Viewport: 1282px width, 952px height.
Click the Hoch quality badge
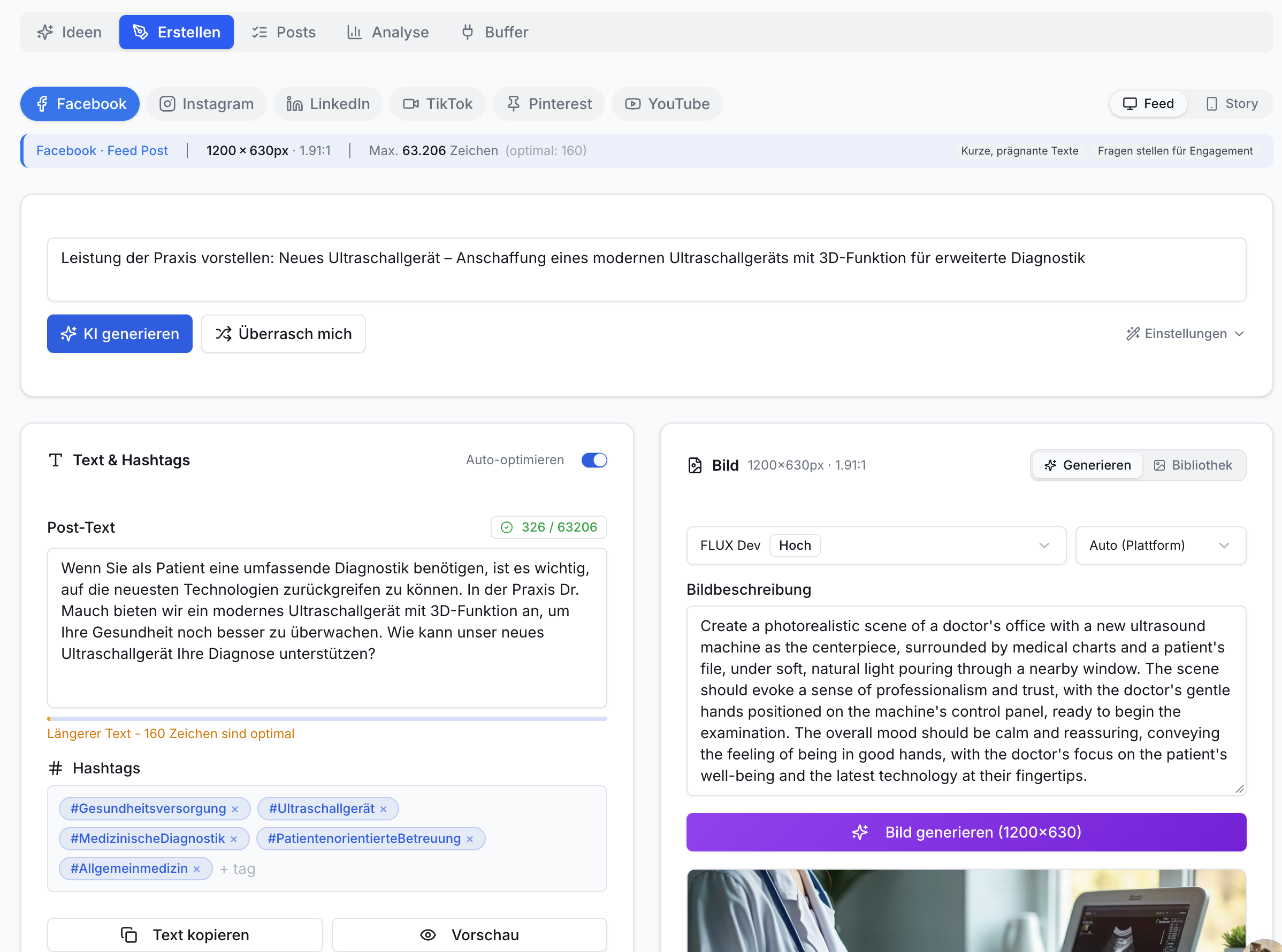(795, 545)
